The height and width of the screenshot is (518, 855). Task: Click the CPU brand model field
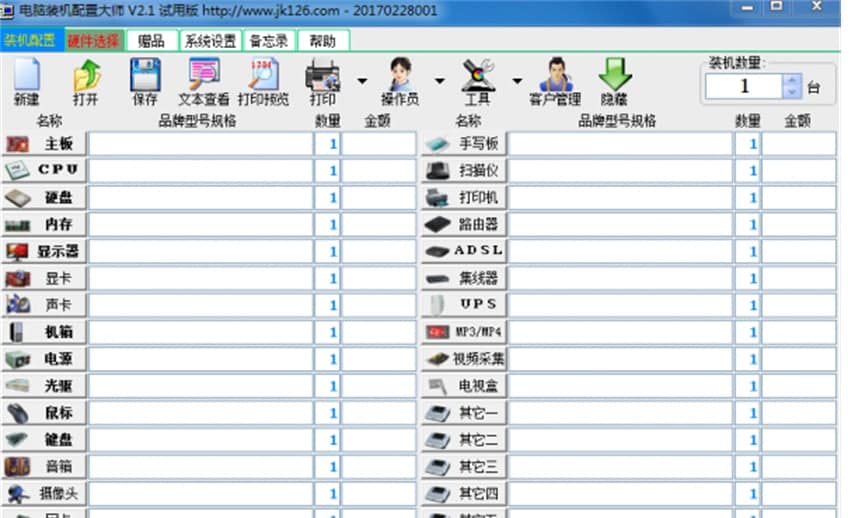point(201,171)
